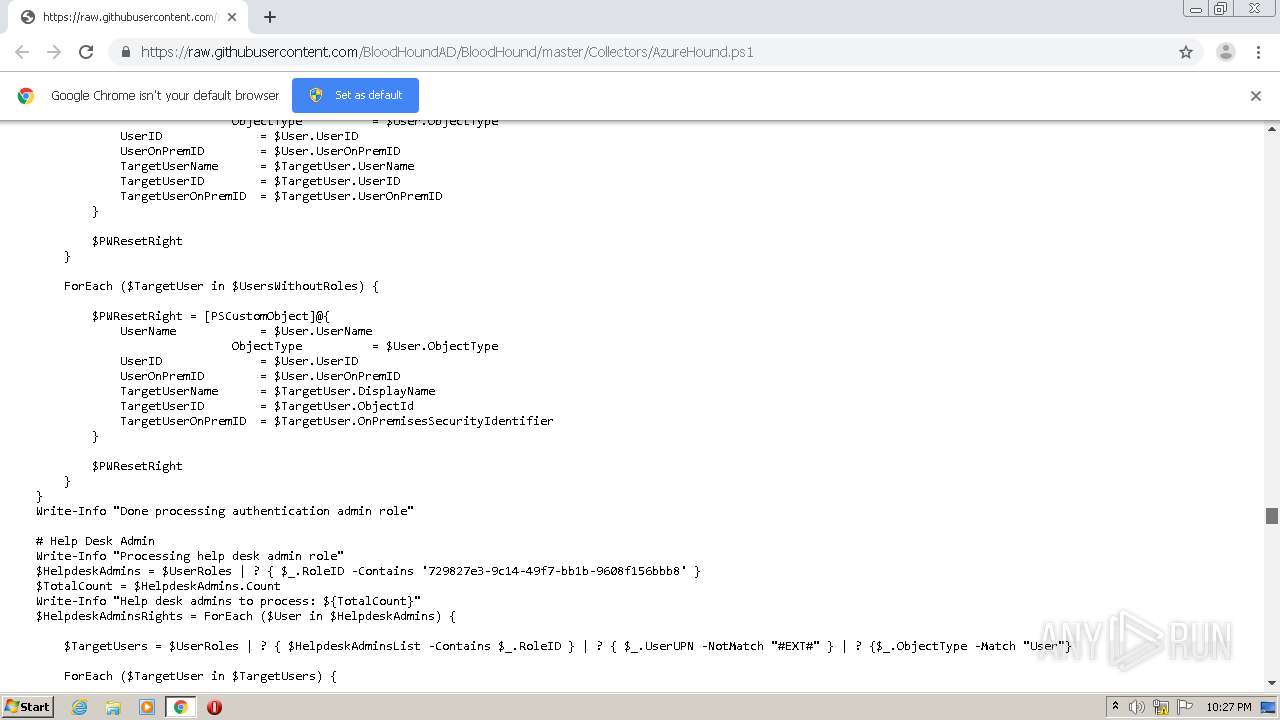Image resolution: width=1280 pixels, height=720 pixels.
Task: Click the vertical scrollbar thumb
Action: [1272, 516]
